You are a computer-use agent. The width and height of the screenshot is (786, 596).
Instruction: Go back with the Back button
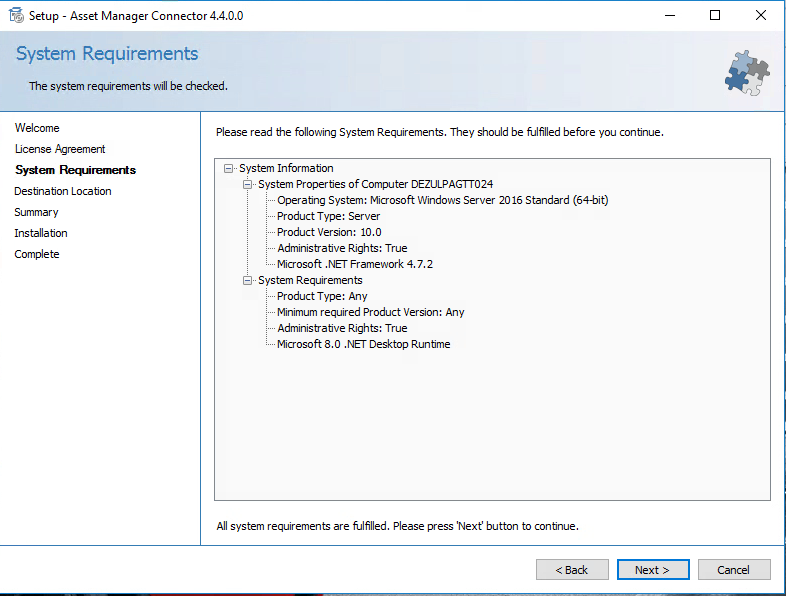(x=572, y=570)
